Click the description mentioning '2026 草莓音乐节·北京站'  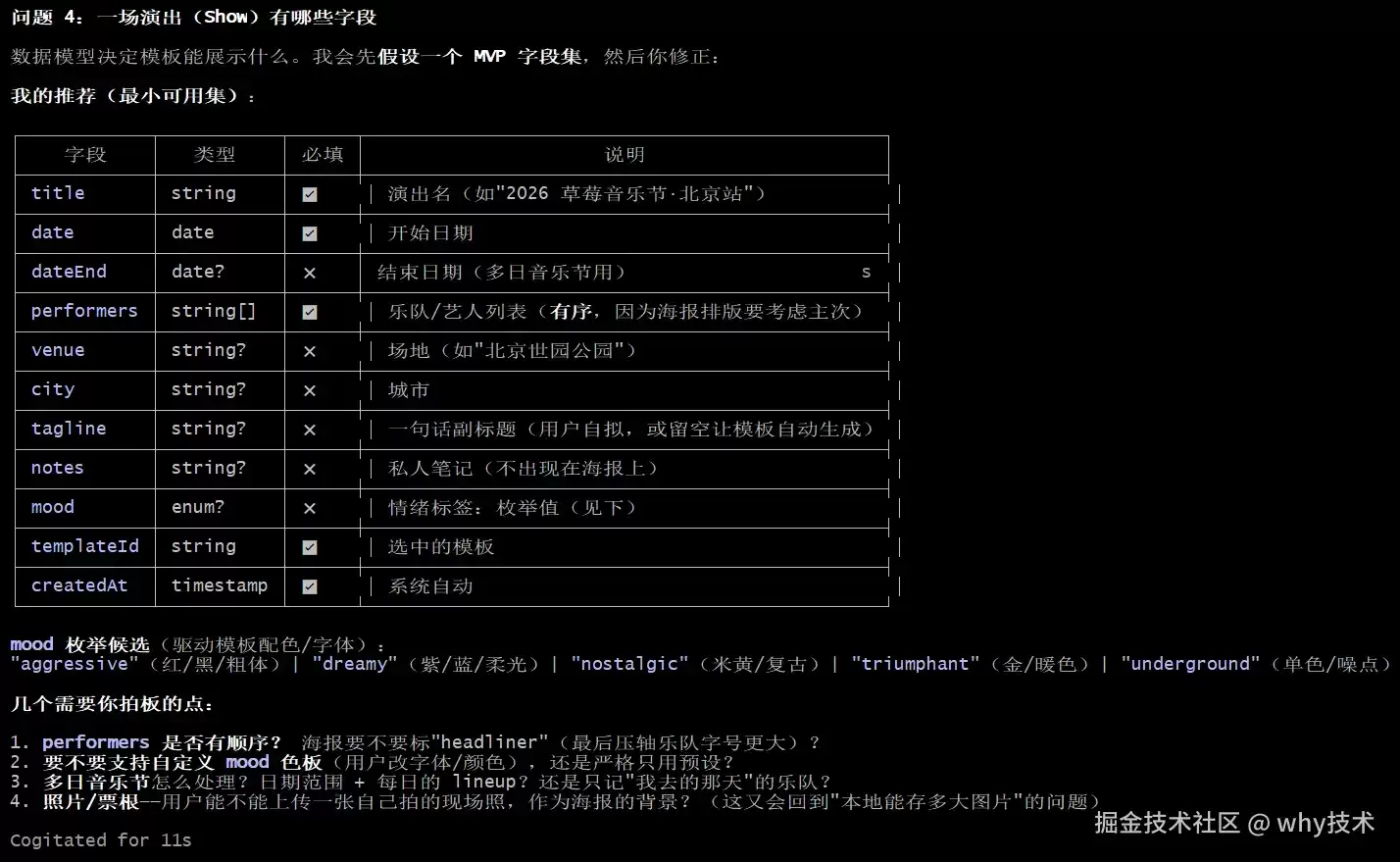click(576, 194)
